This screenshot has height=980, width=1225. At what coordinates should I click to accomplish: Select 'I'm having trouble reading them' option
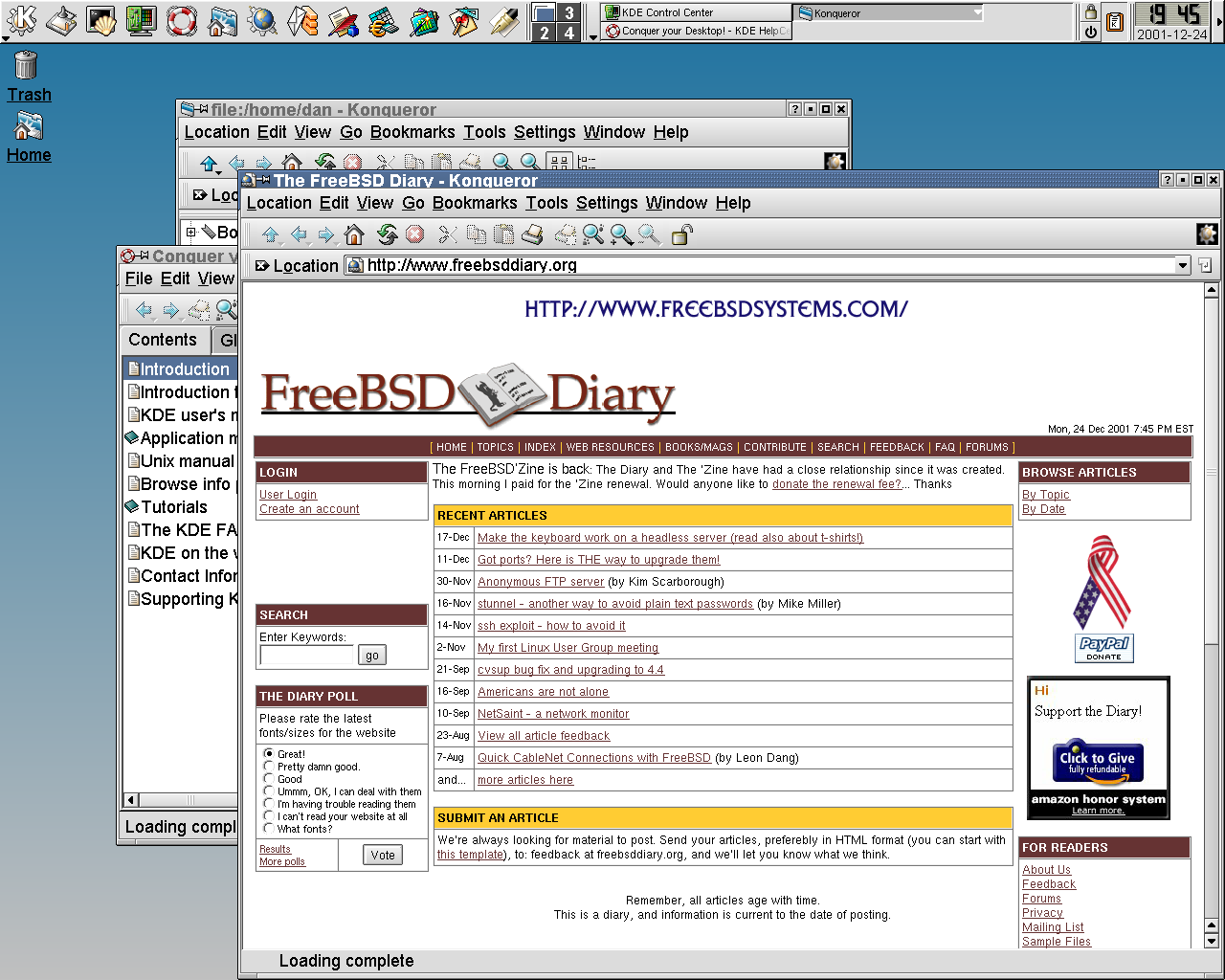coord(269,804)
